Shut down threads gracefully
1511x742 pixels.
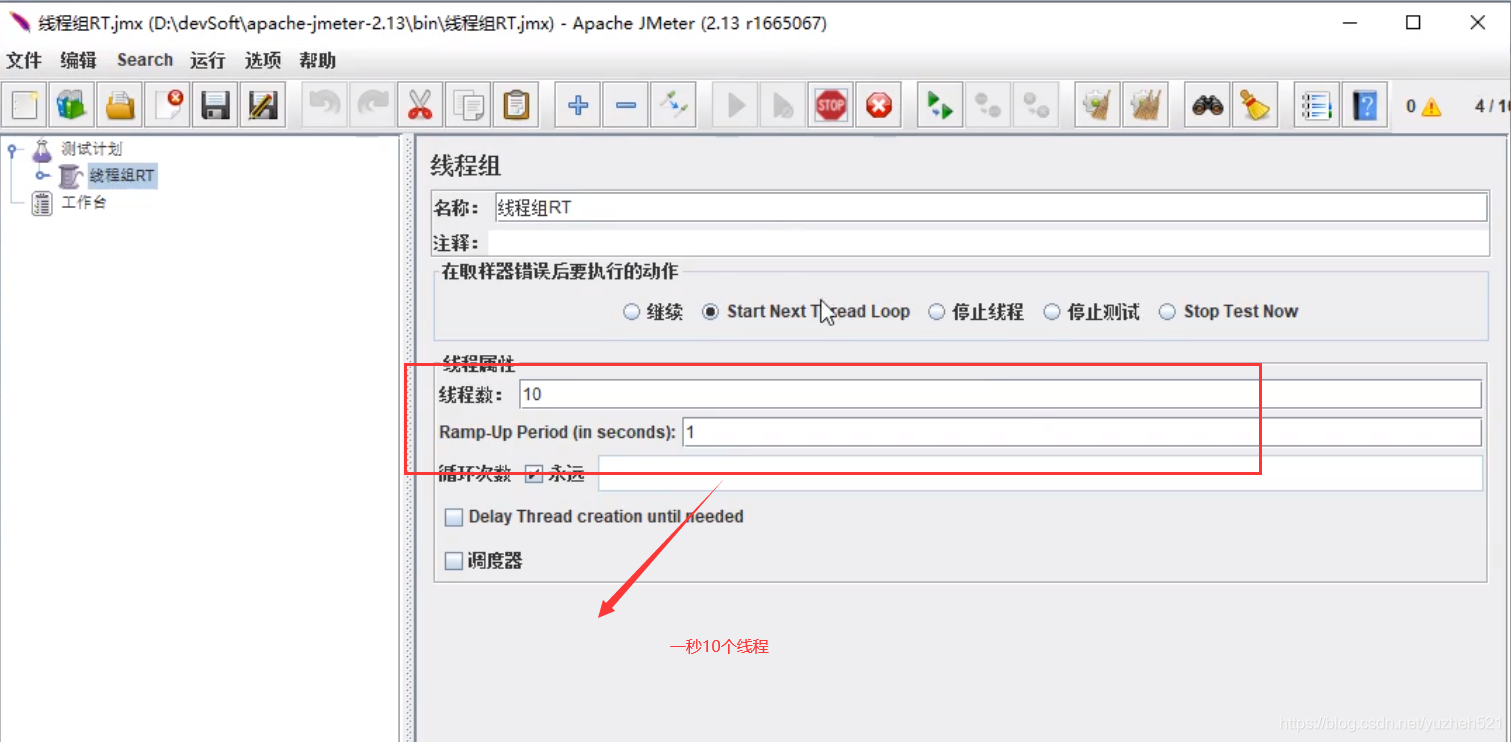[x=879, y=104]
